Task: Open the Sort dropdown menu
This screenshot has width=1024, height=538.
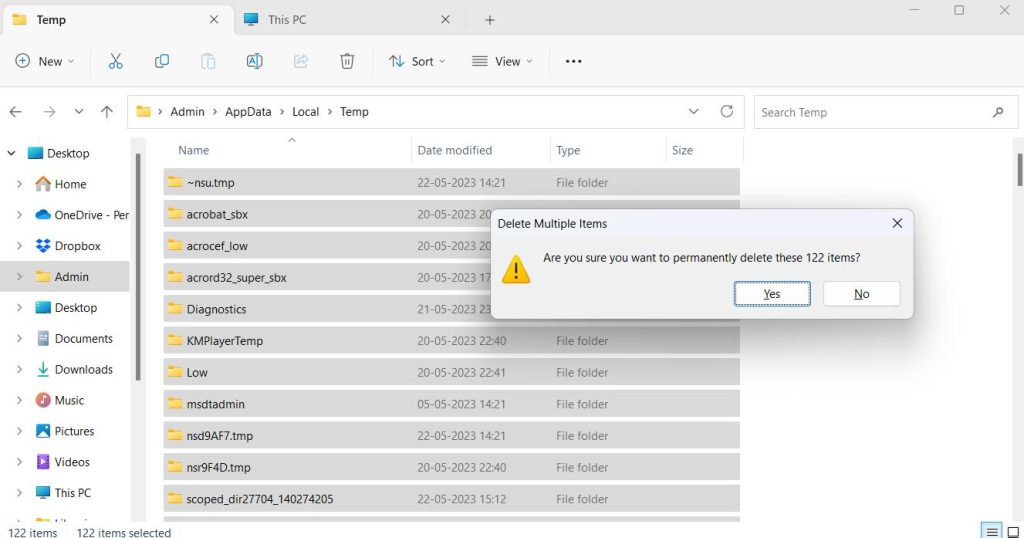Action: (417, 61)
